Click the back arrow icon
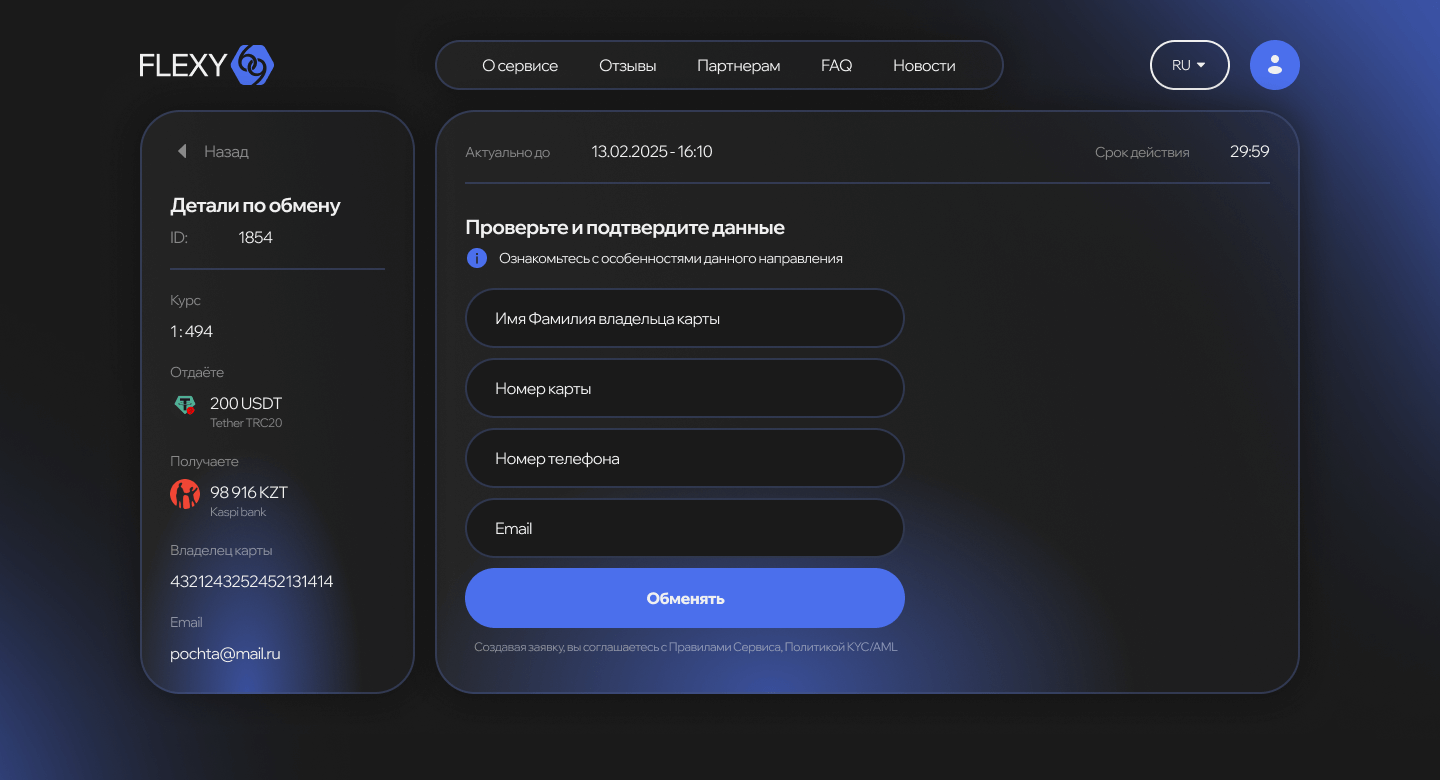 [x=182, y=151]
